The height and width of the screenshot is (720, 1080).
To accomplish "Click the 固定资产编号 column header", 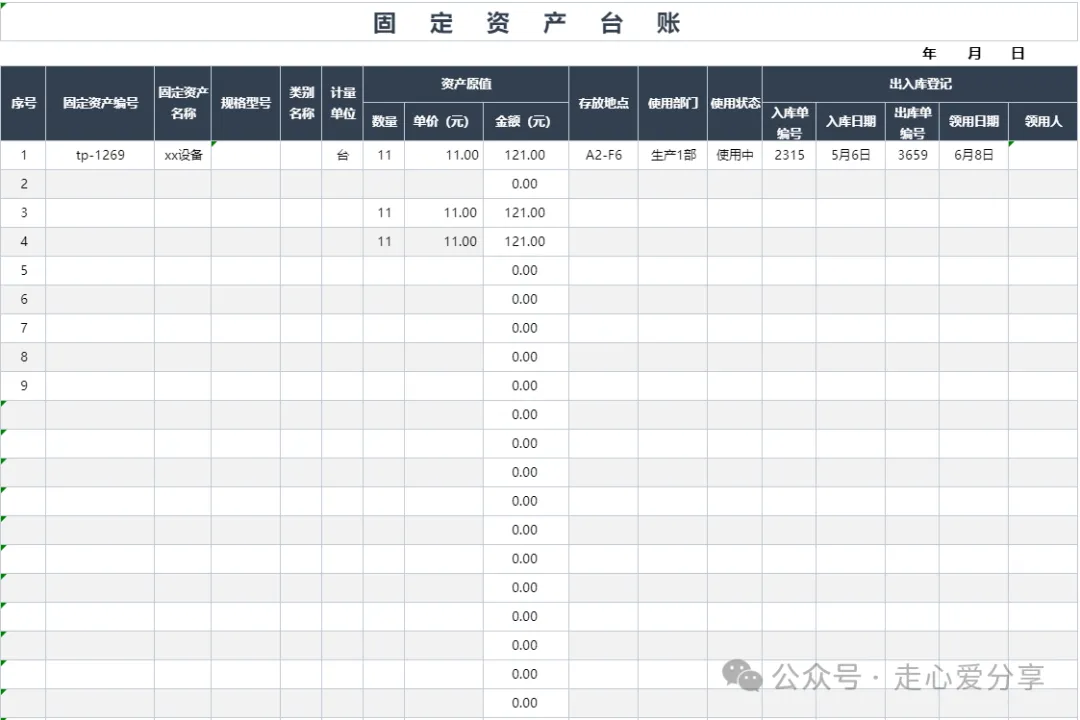I will click(101, 103).
